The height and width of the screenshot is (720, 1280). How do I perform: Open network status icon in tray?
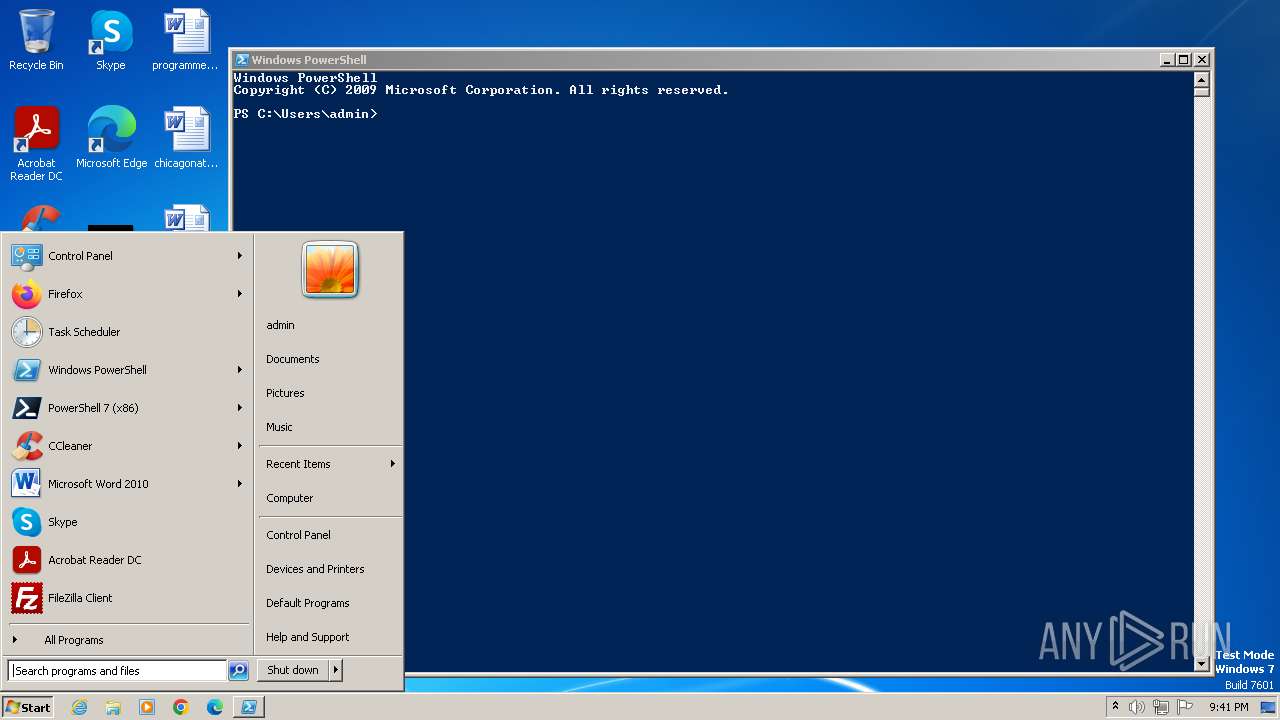click(1161, 707)
